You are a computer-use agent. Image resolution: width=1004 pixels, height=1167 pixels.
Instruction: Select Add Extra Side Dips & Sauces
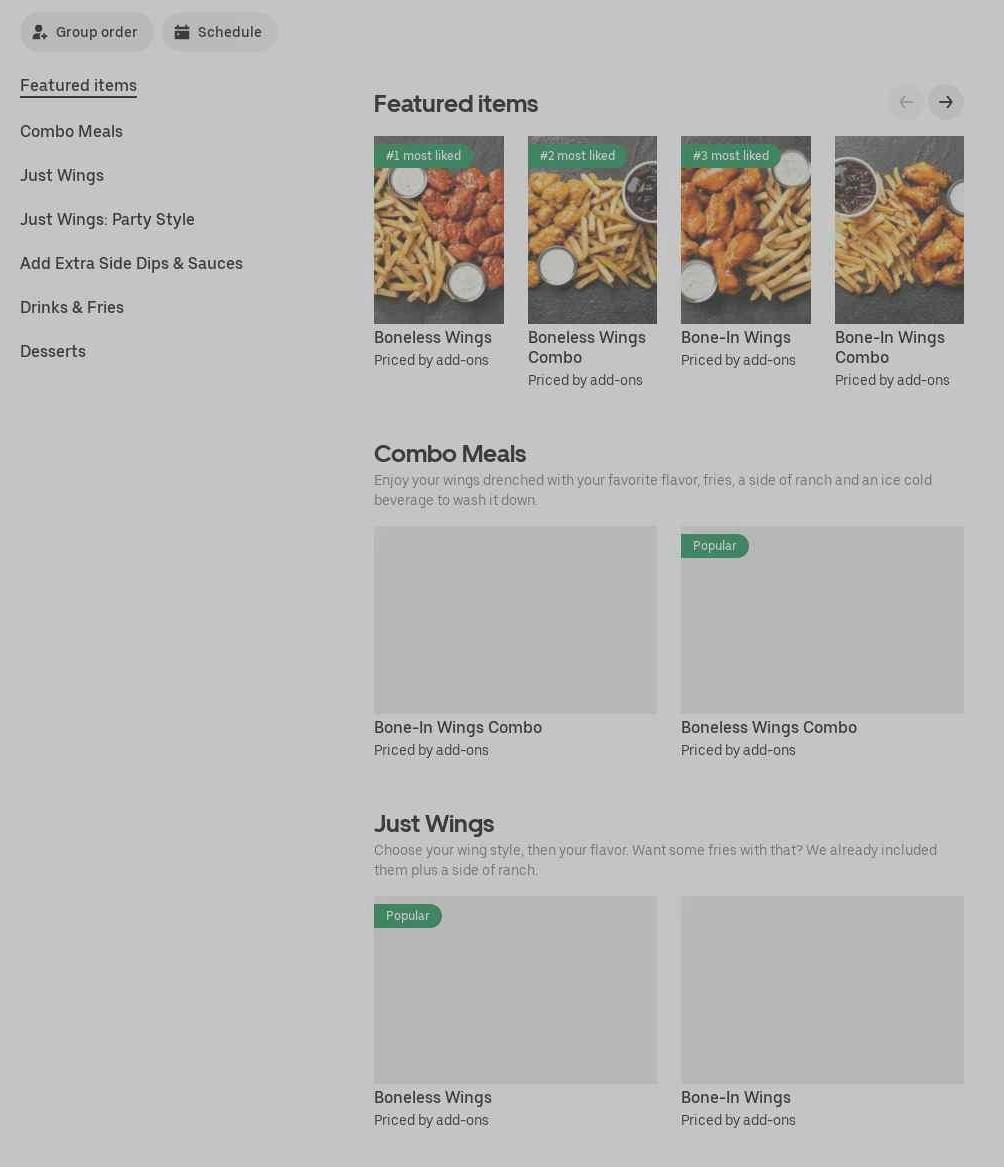click(x=131, y=263)
